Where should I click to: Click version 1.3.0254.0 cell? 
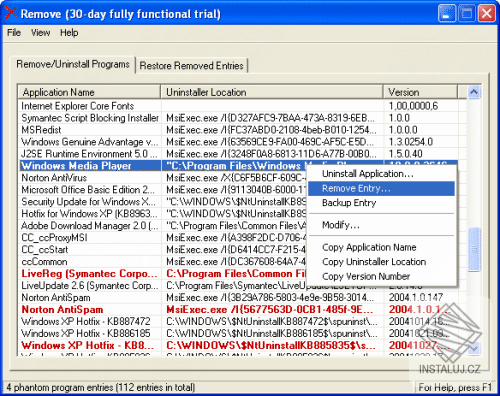tap(411, 142)
